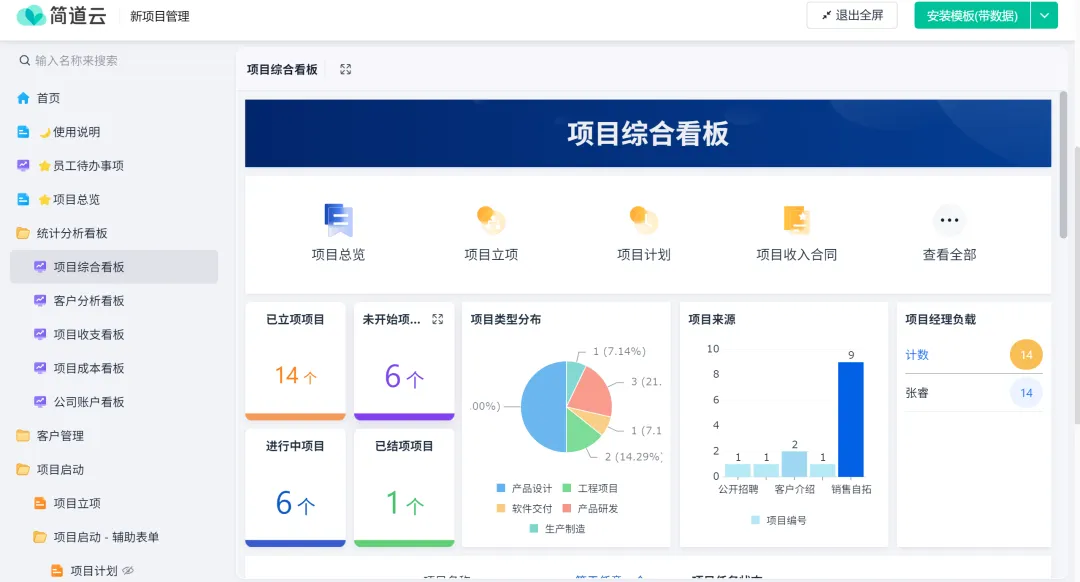
Task: Open the 项目收入合同 shortcut icon
Action: [797, 220]
